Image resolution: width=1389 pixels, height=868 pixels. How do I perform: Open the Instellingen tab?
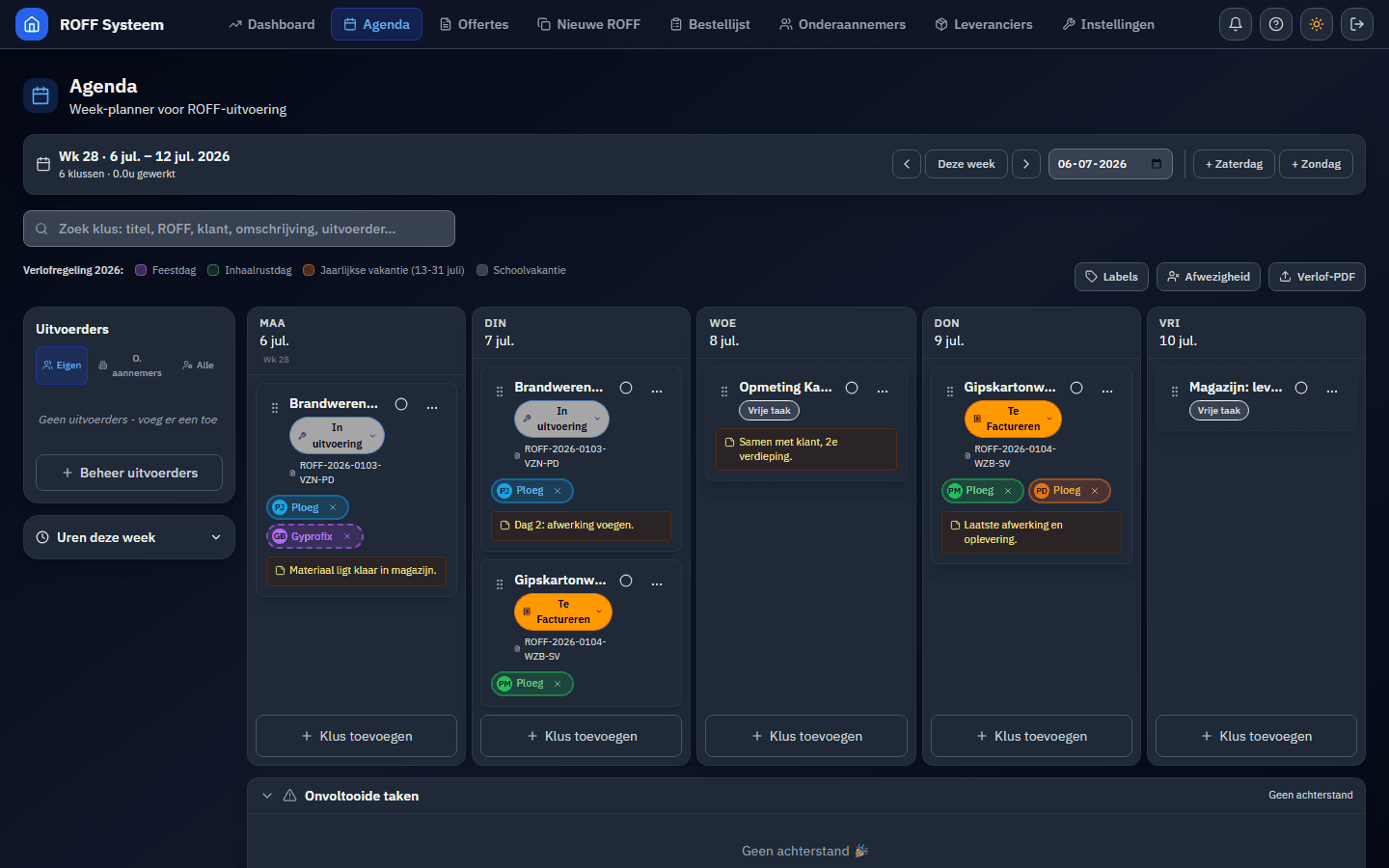click(x=1108, y=24)
